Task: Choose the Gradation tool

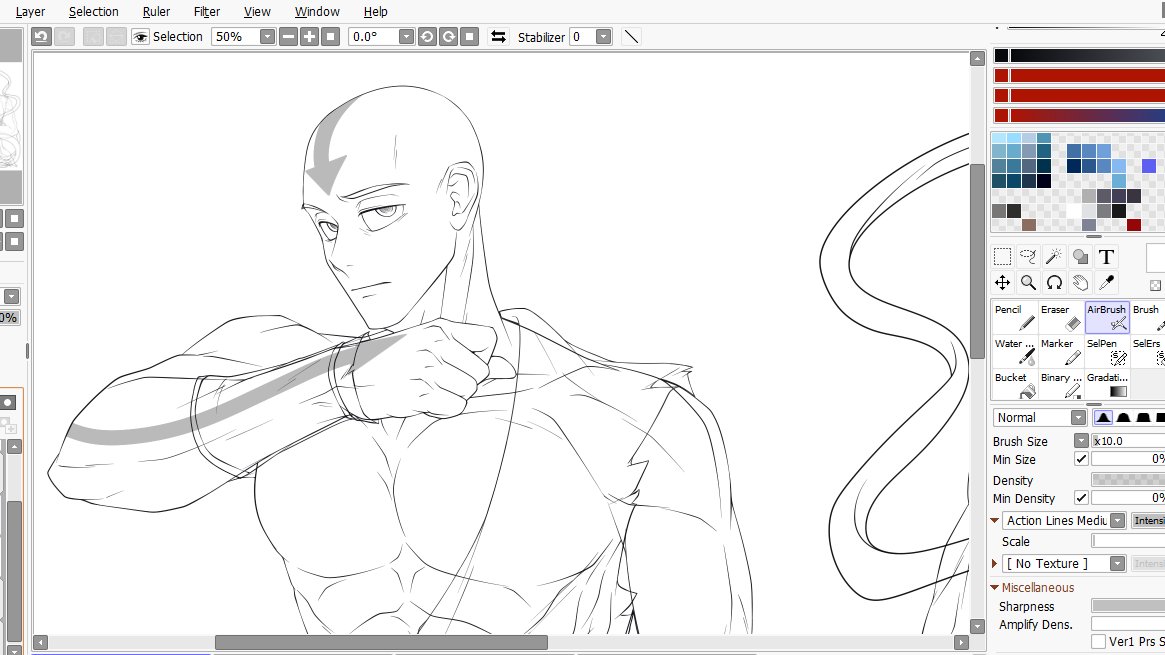Action: (1107, 385)
